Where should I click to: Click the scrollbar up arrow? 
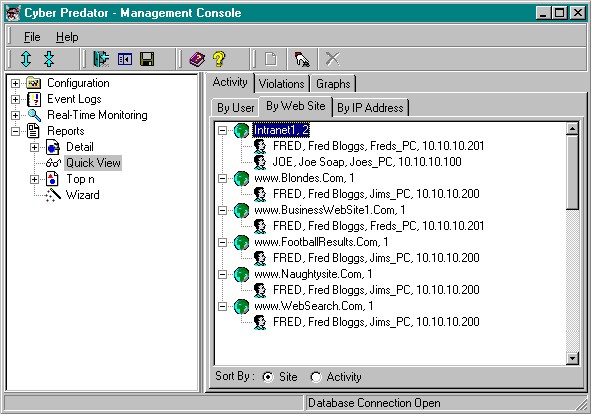tap(572, 128)
